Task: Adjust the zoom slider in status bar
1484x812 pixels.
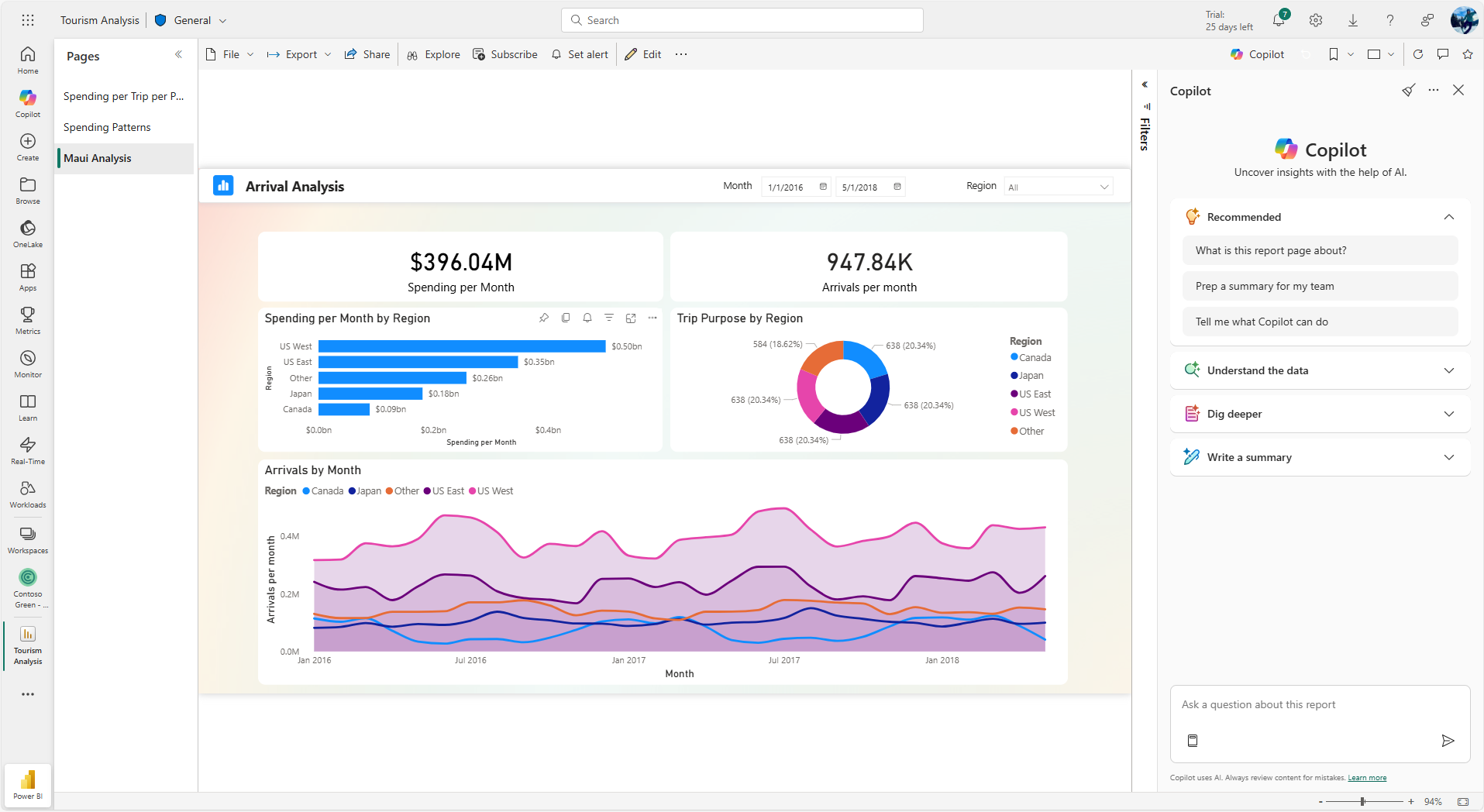Action: click(1362, 802)
